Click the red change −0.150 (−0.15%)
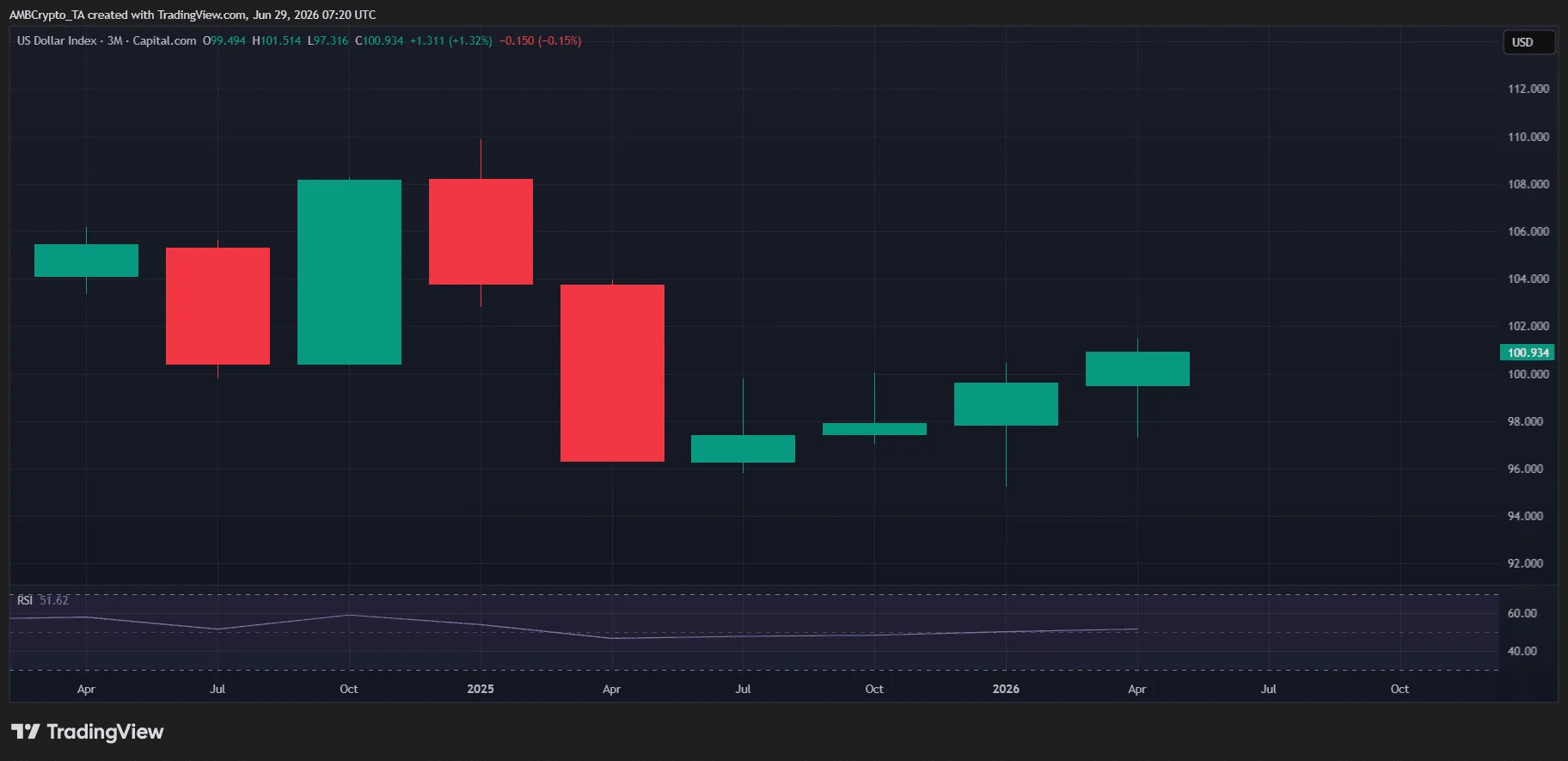Image resolution: width=1568 pixels, height=761 pixels. point(540,40)
